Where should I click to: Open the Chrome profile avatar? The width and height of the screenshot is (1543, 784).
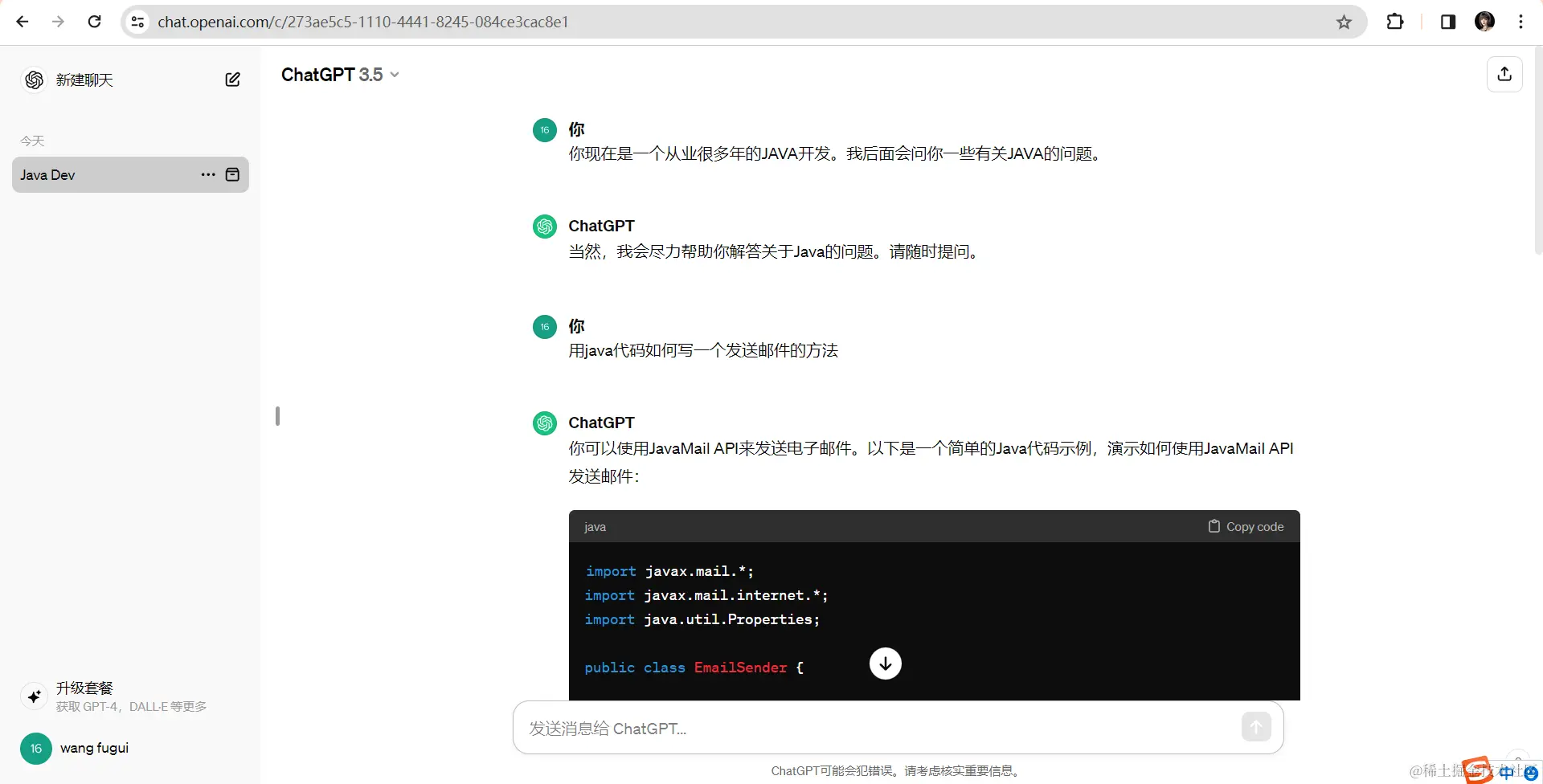pos(1484,22)
